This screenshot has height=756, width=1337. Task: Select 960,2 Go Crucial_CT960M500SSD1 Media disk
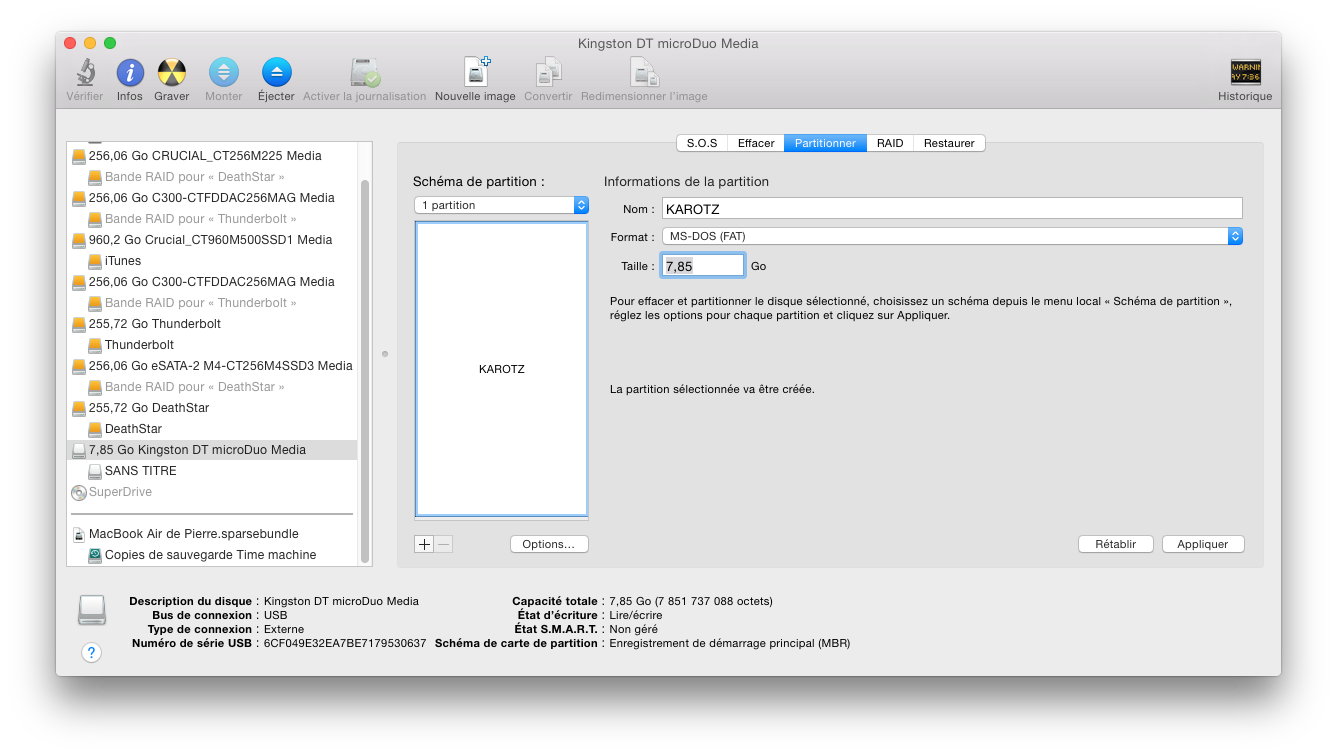pos(212,240)
